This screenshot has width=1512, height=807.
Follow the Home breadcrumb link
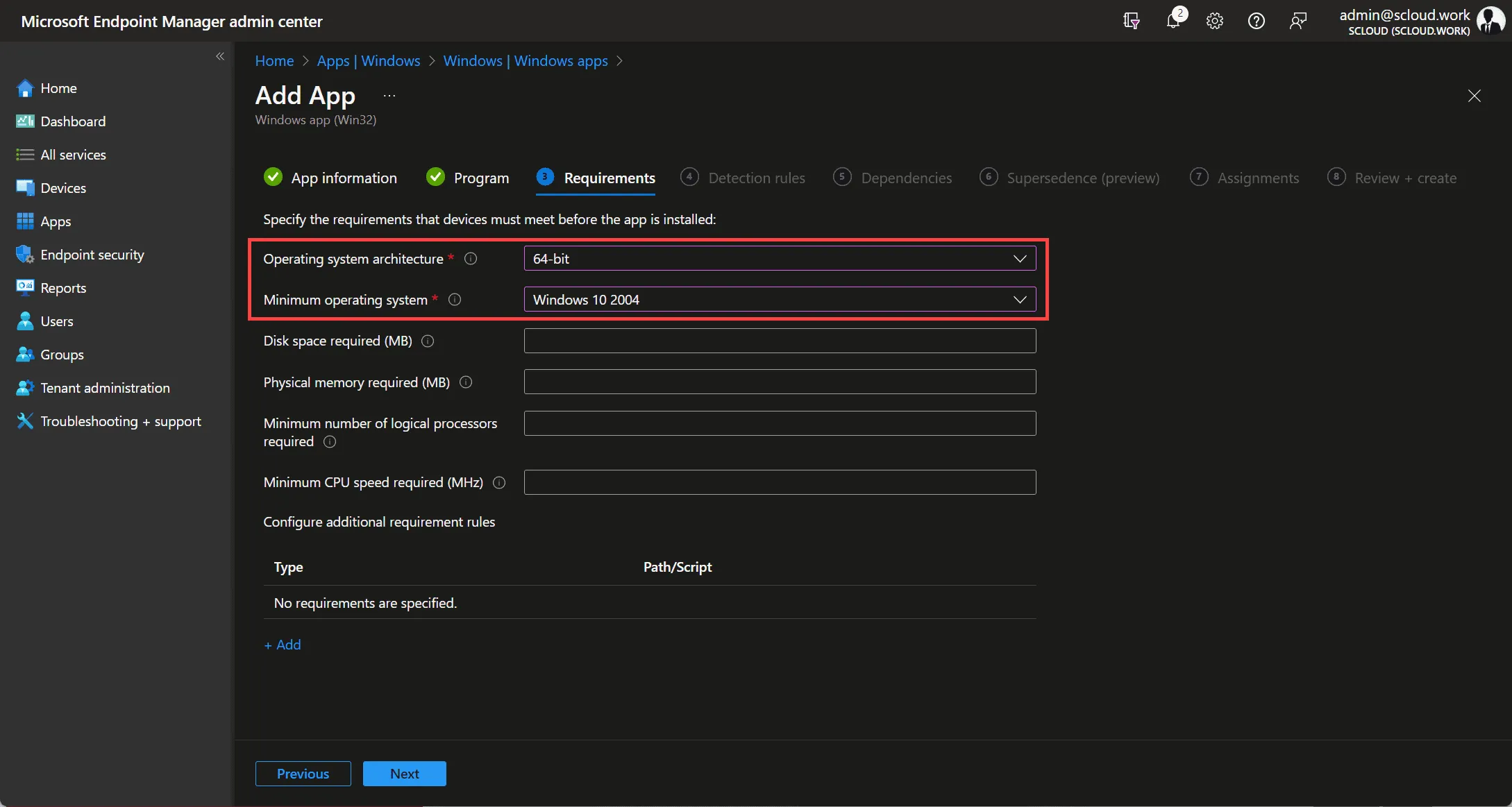point(274,61)
